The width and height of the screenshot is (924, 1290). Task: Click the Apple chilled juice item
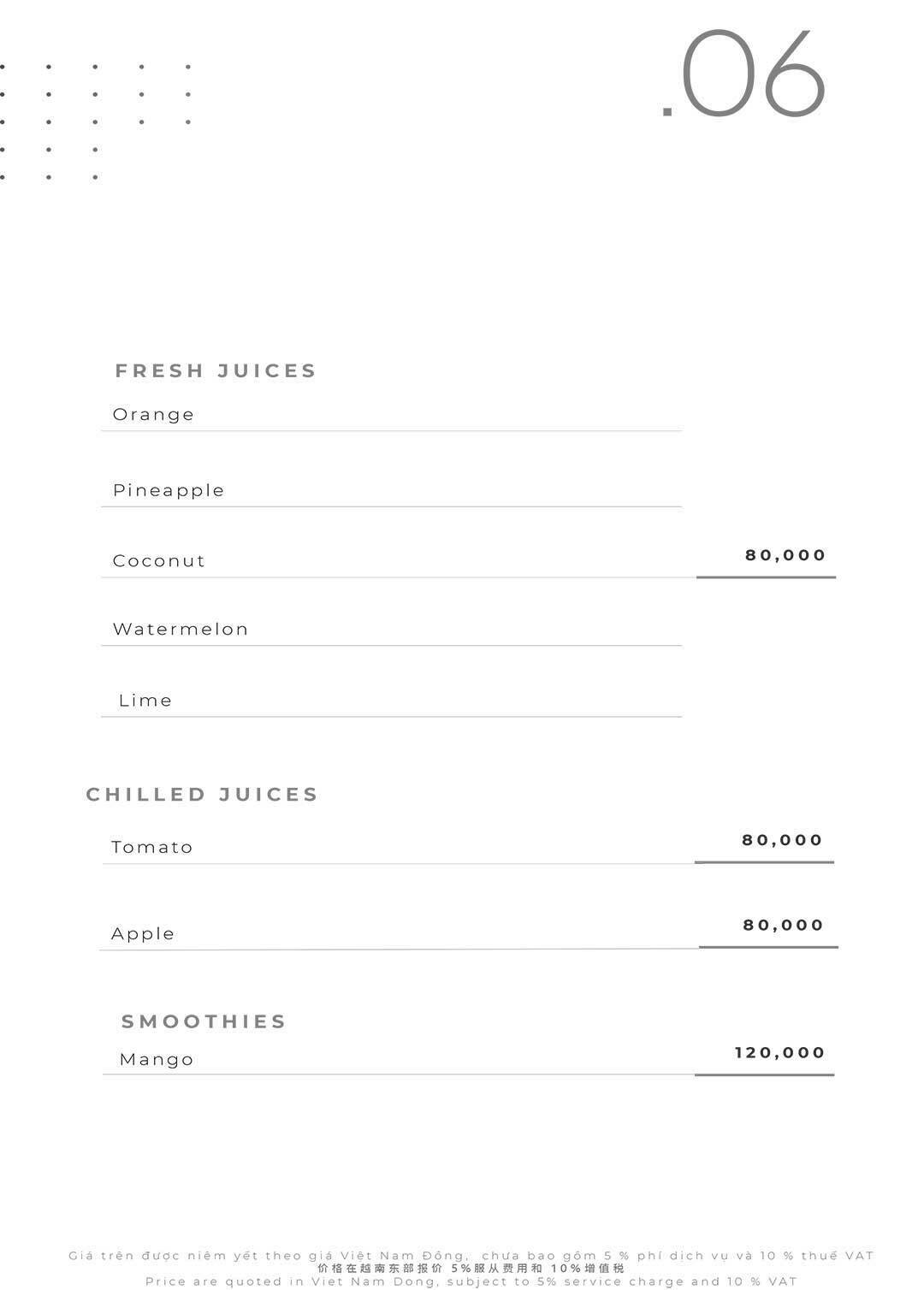(x=143, y=934)
